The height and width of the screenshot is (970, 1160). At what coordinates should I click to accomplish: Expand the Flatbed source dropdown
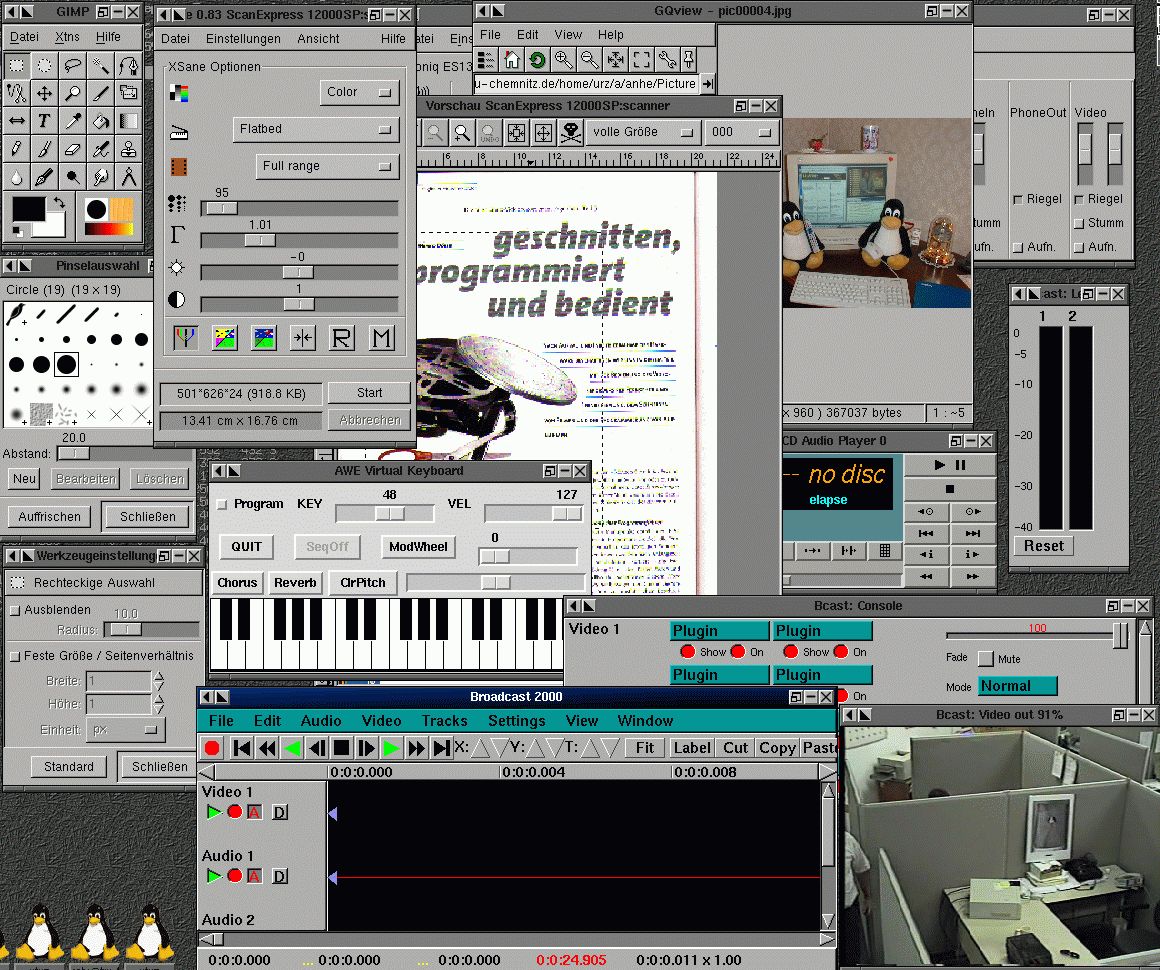point(316,129)
